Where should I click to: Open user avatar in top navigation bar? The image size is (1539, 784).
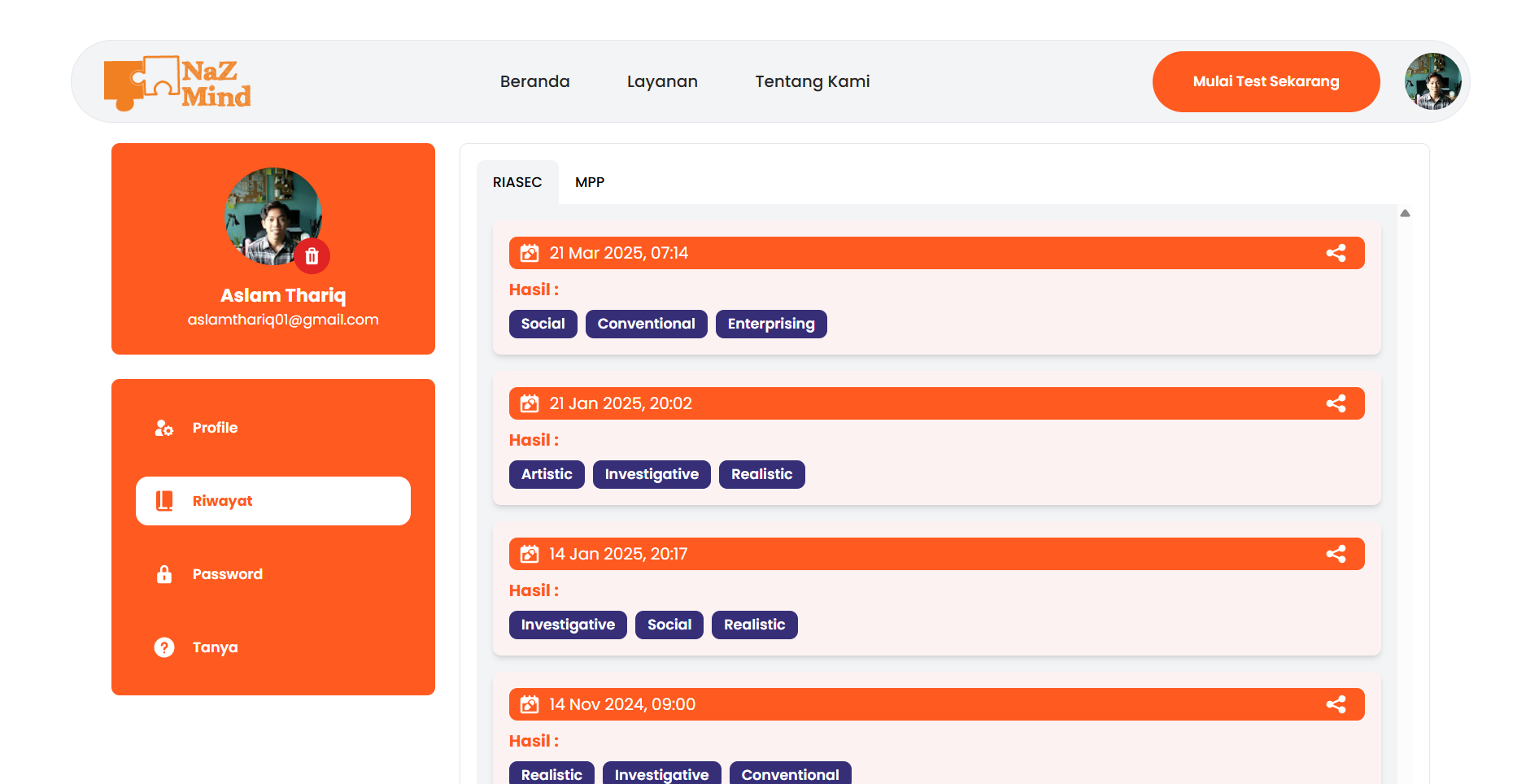click(x=1432, y=81)
